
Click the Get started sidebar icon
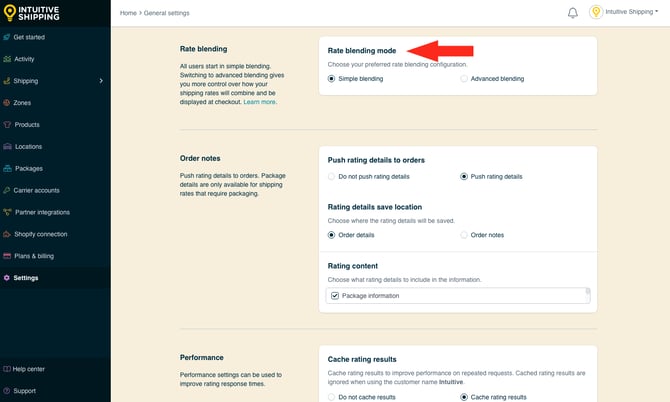click(x=8, y=37)
